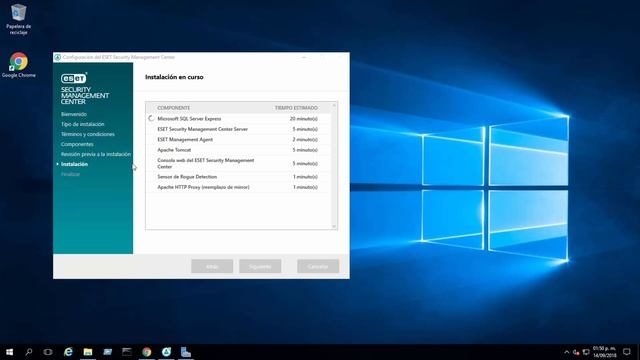Launch Internet Explorer from the taskbar

click(68, 352)
